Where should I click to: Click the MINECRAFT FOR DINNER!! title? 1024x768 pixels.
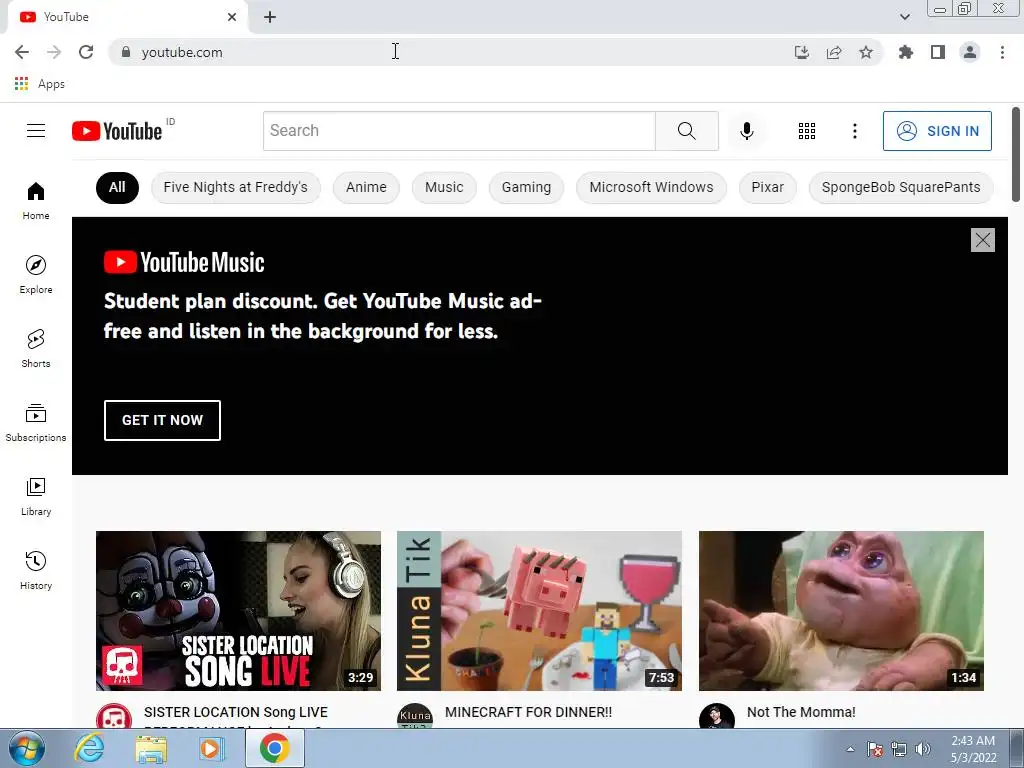(528, 712)
